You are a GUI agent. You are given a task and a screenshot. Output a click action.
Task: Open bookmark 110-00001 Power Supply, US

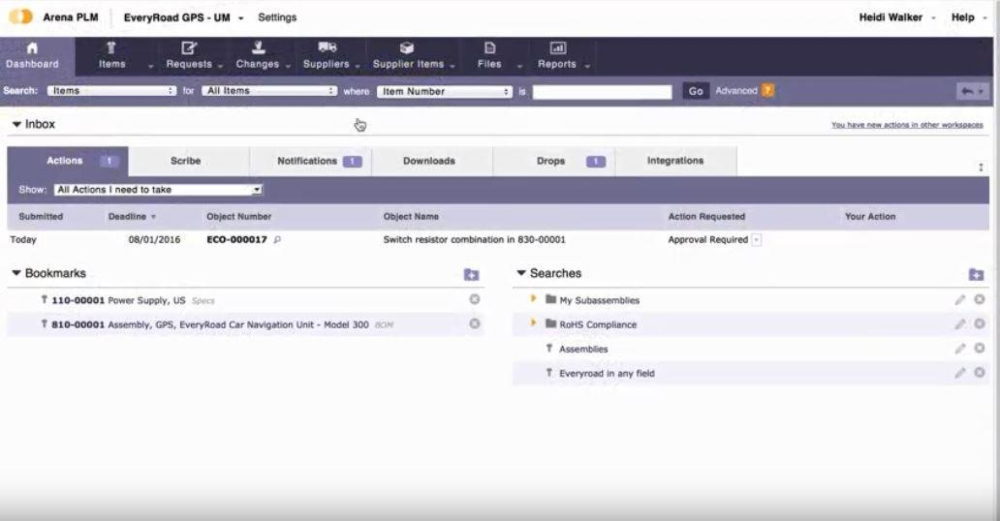119,300
